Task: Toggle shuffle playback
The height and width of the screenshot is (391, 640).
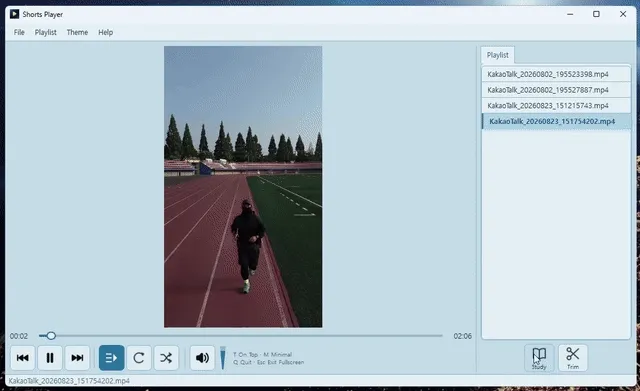Action: pos(166,358)
